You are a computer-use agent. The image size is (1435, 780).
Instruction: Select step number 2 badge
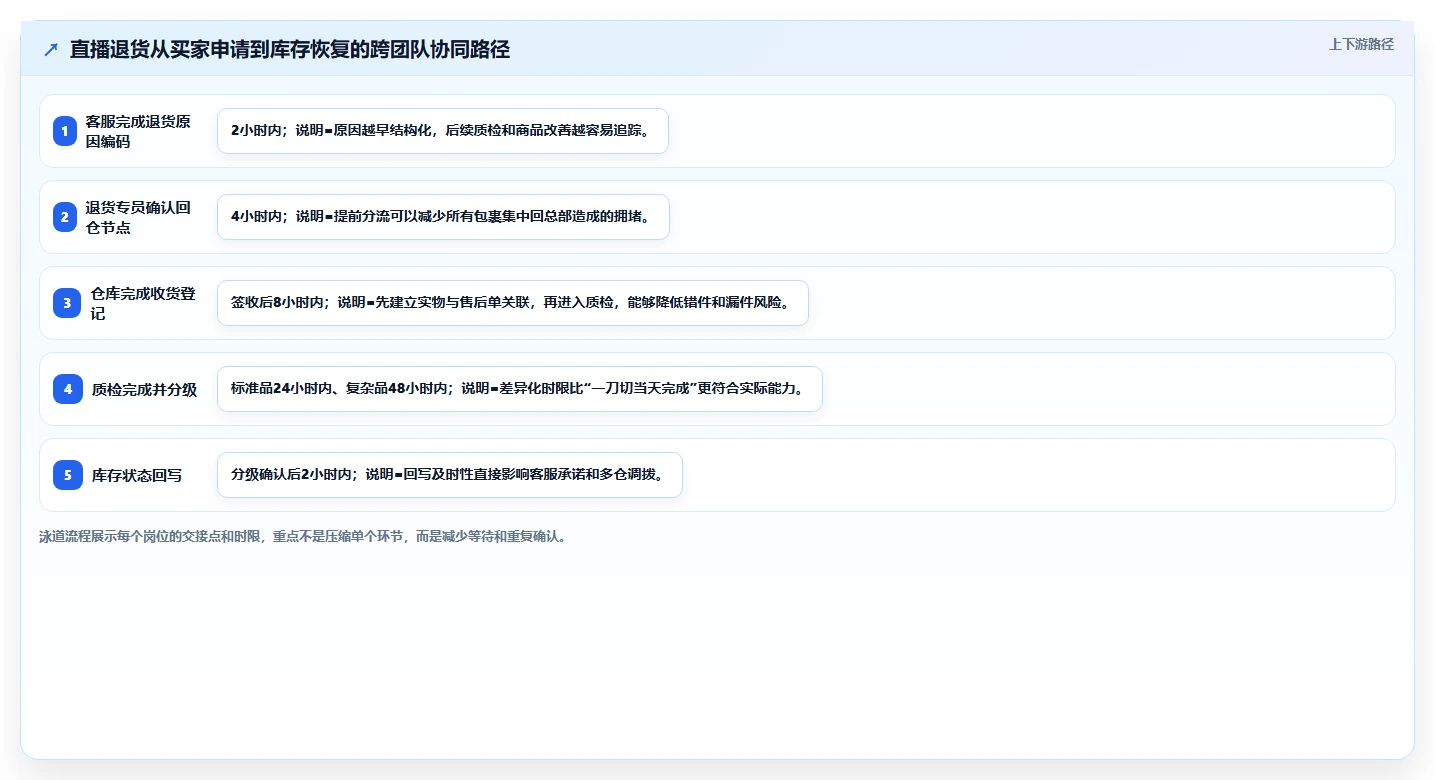65,217
